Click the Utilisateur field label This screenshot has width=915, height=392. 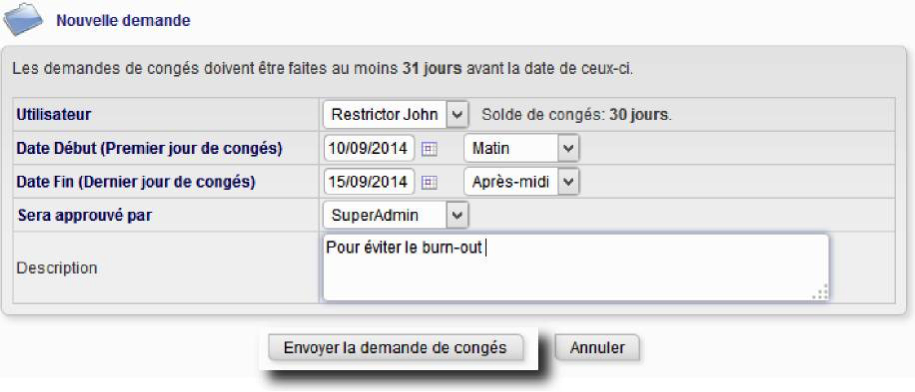point(54,115)
